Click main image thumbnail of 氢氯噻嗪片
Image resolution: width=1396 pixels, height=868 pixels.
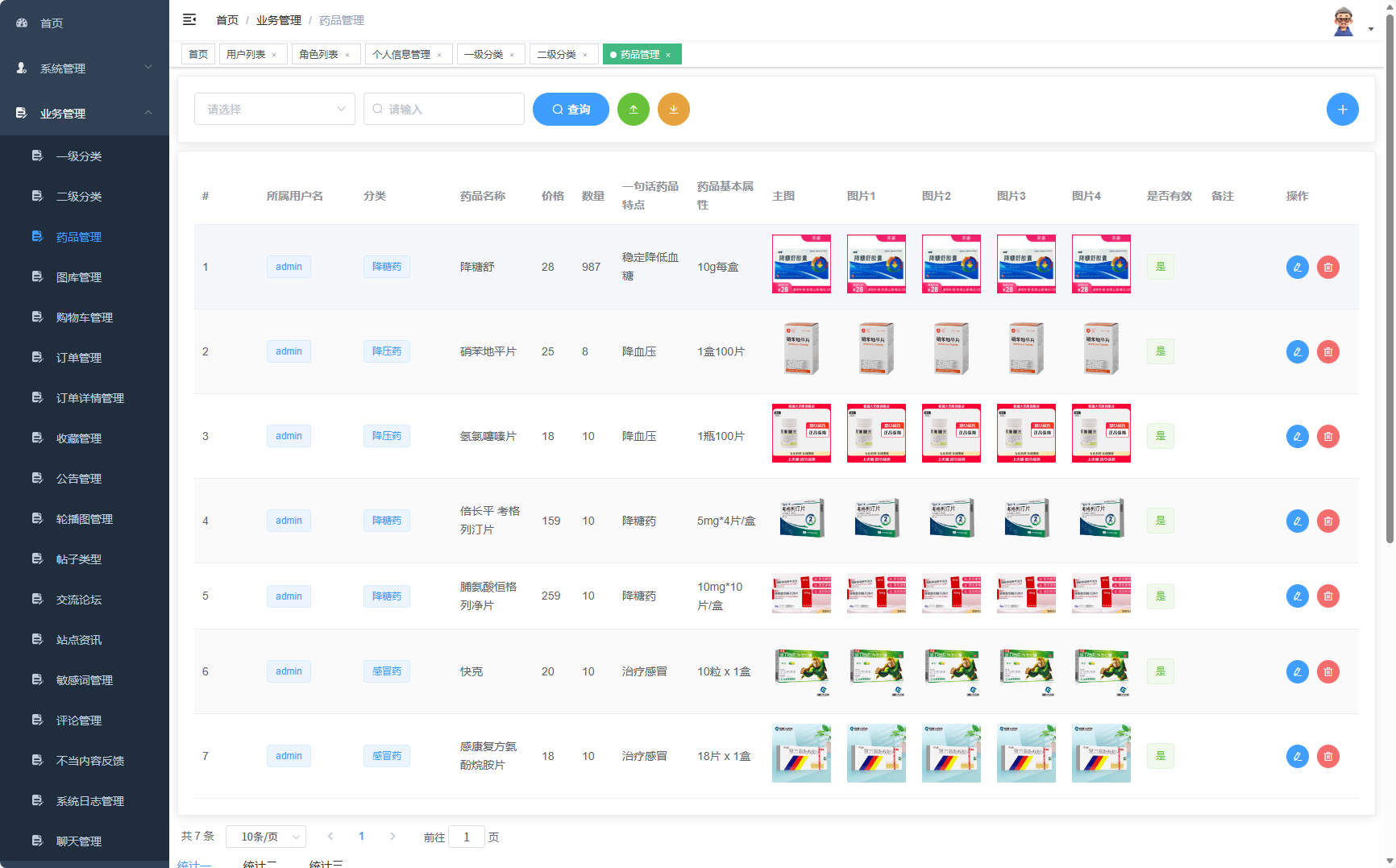801,433
